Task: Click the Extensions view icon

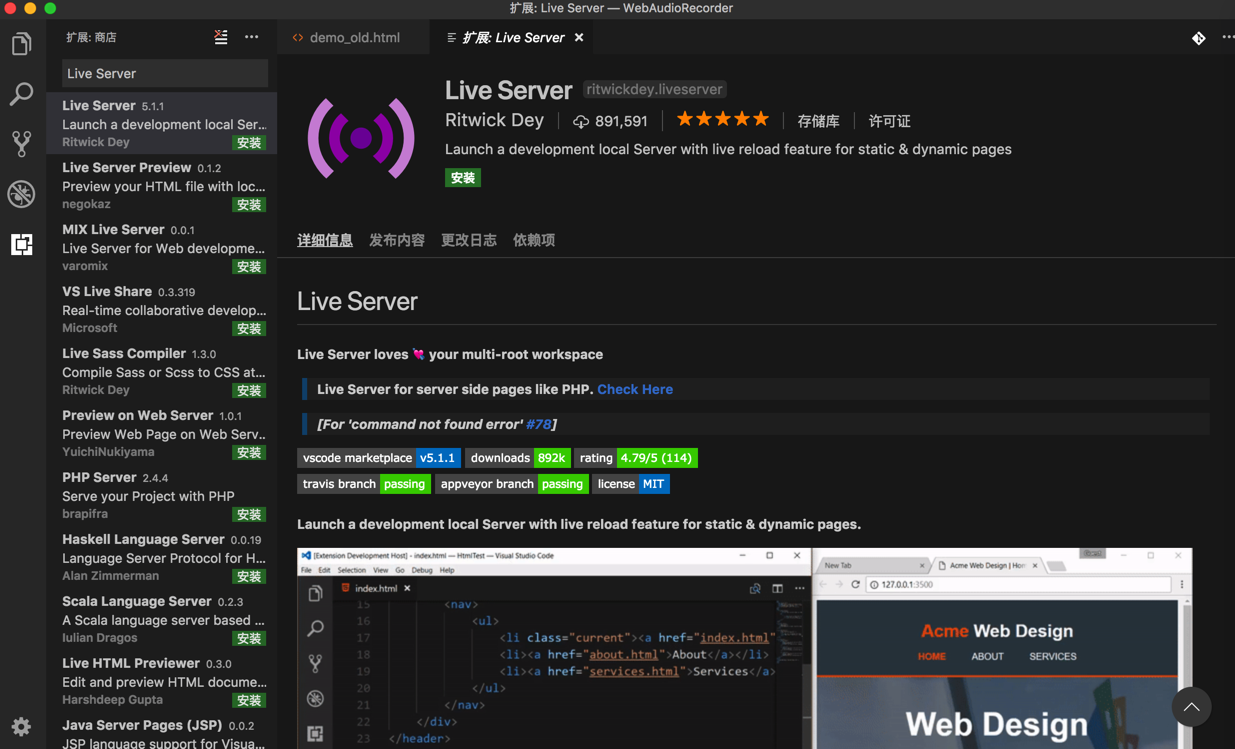Action: point(21,244)
